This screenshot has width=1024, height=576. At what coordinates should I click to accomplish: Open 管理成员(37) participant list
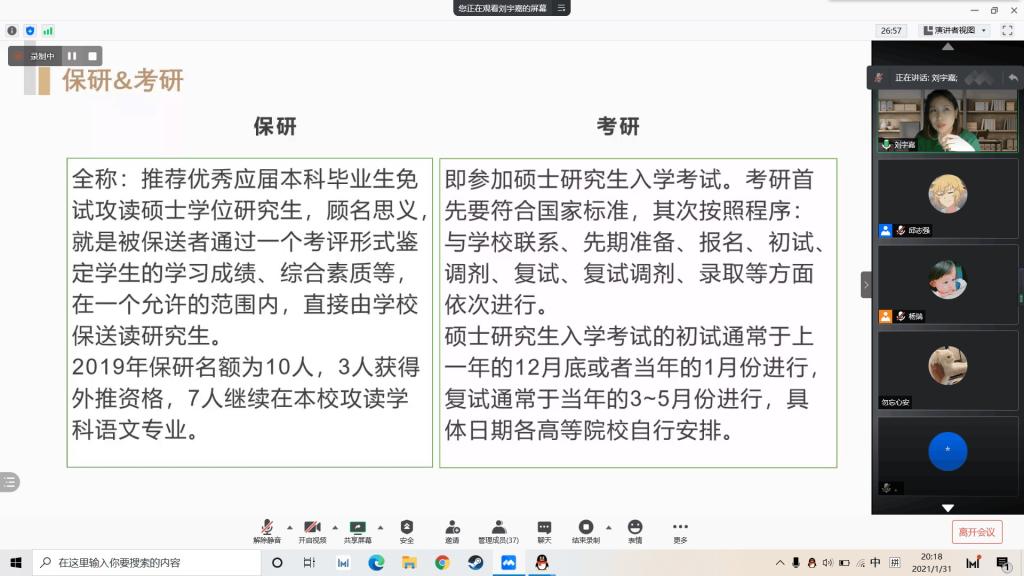[x=498, y=530]
